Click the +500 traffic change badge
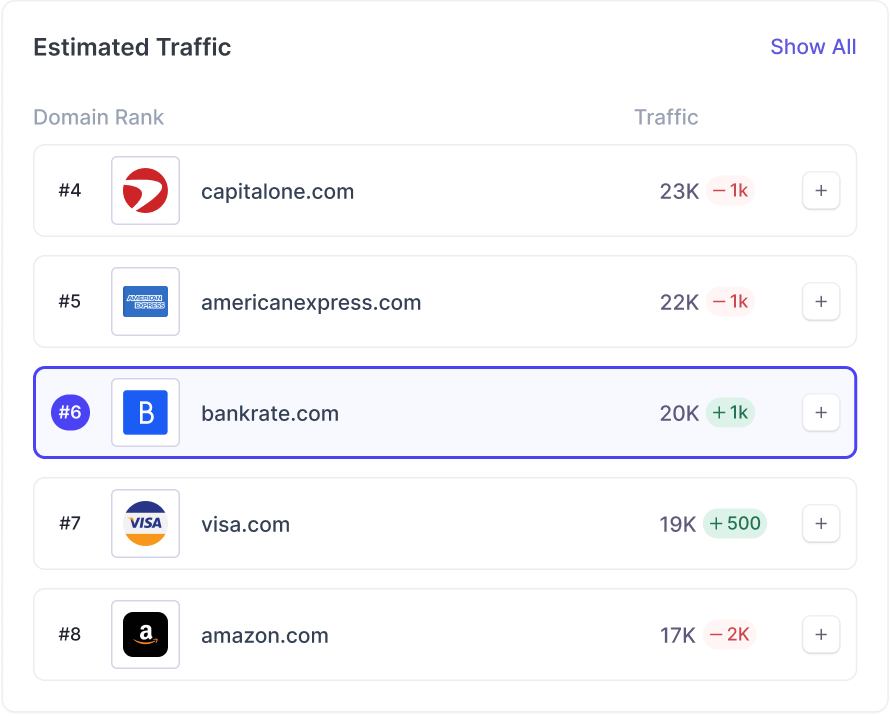 pyautogui.click(x=736, y=524)
